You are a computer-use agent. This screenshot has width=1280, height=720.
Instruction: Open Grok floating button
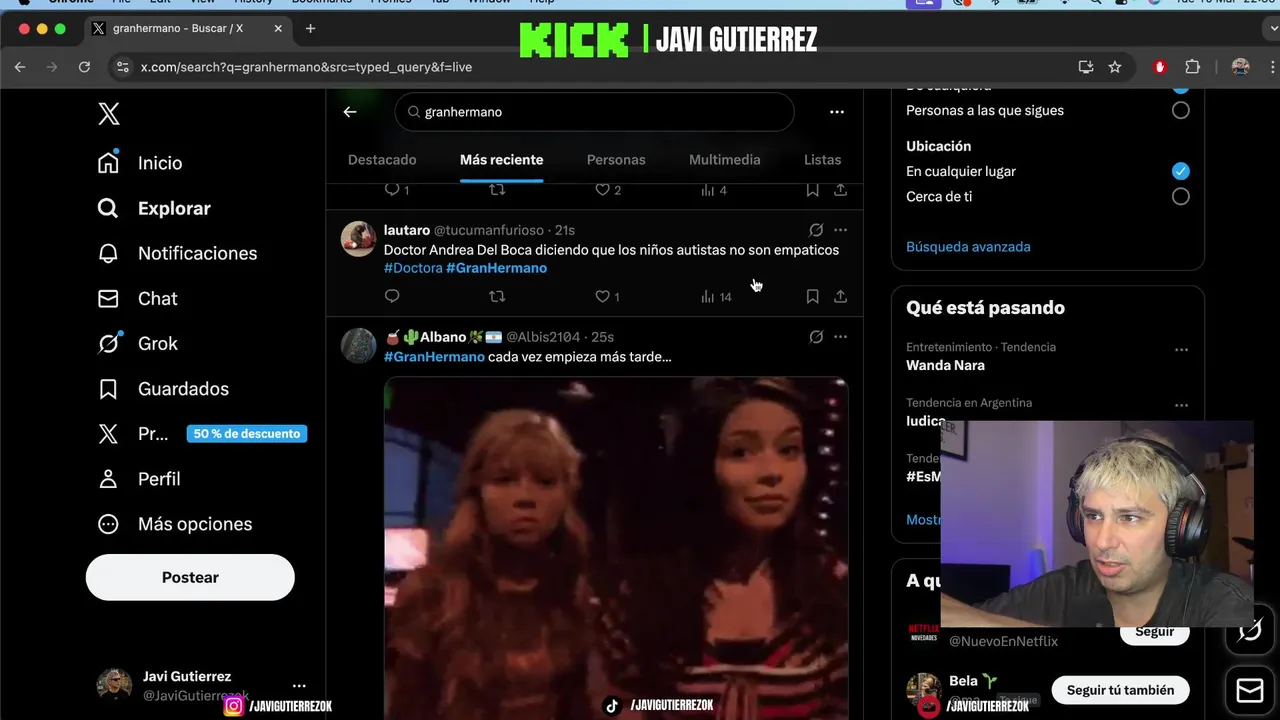1250,631
